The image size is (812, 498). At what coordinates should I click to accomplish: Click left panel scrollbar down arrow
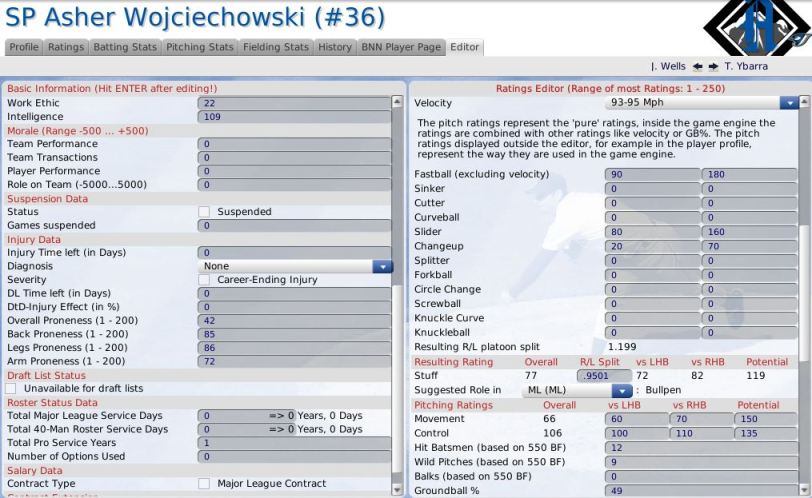[397, 489]
